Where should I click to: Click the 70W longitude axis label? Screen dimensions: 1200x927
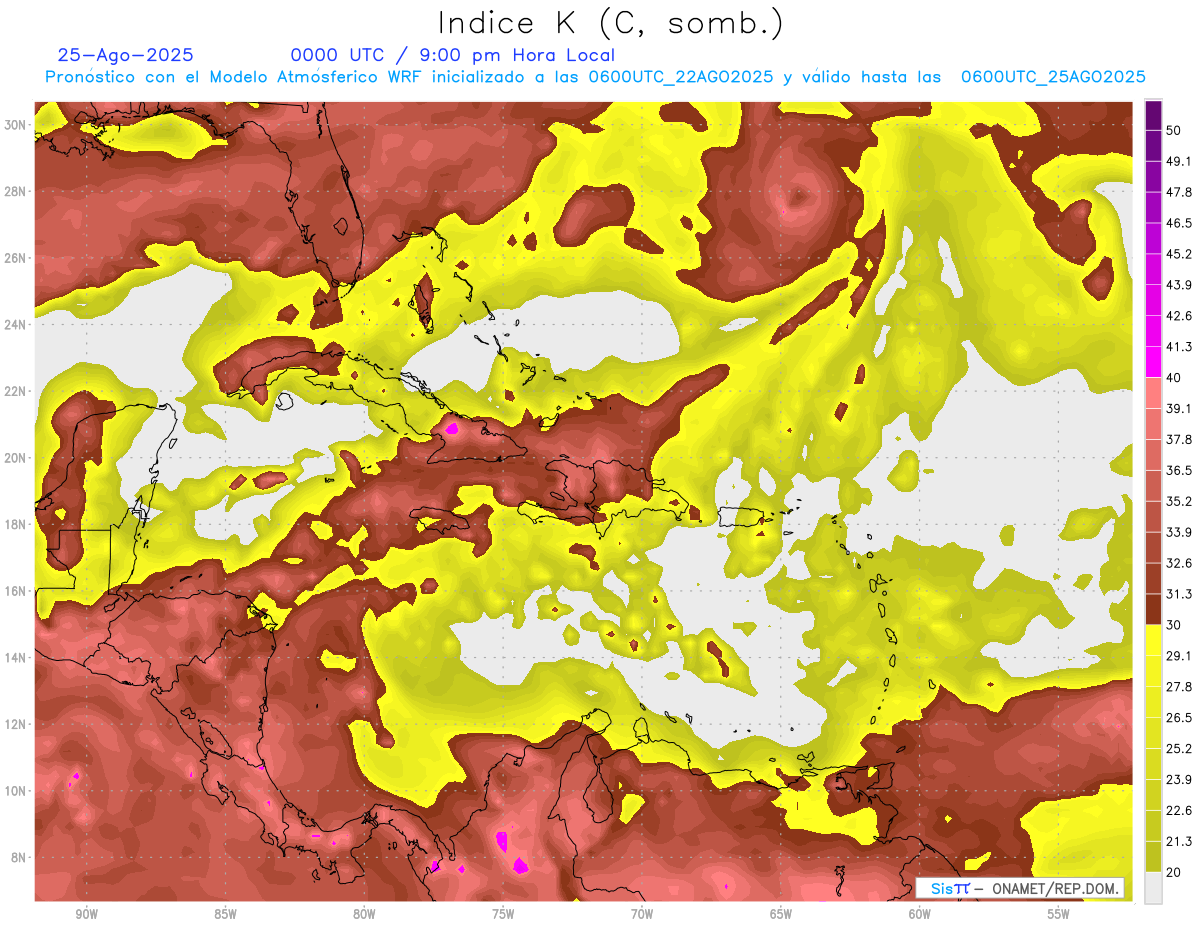click(642, 914)
